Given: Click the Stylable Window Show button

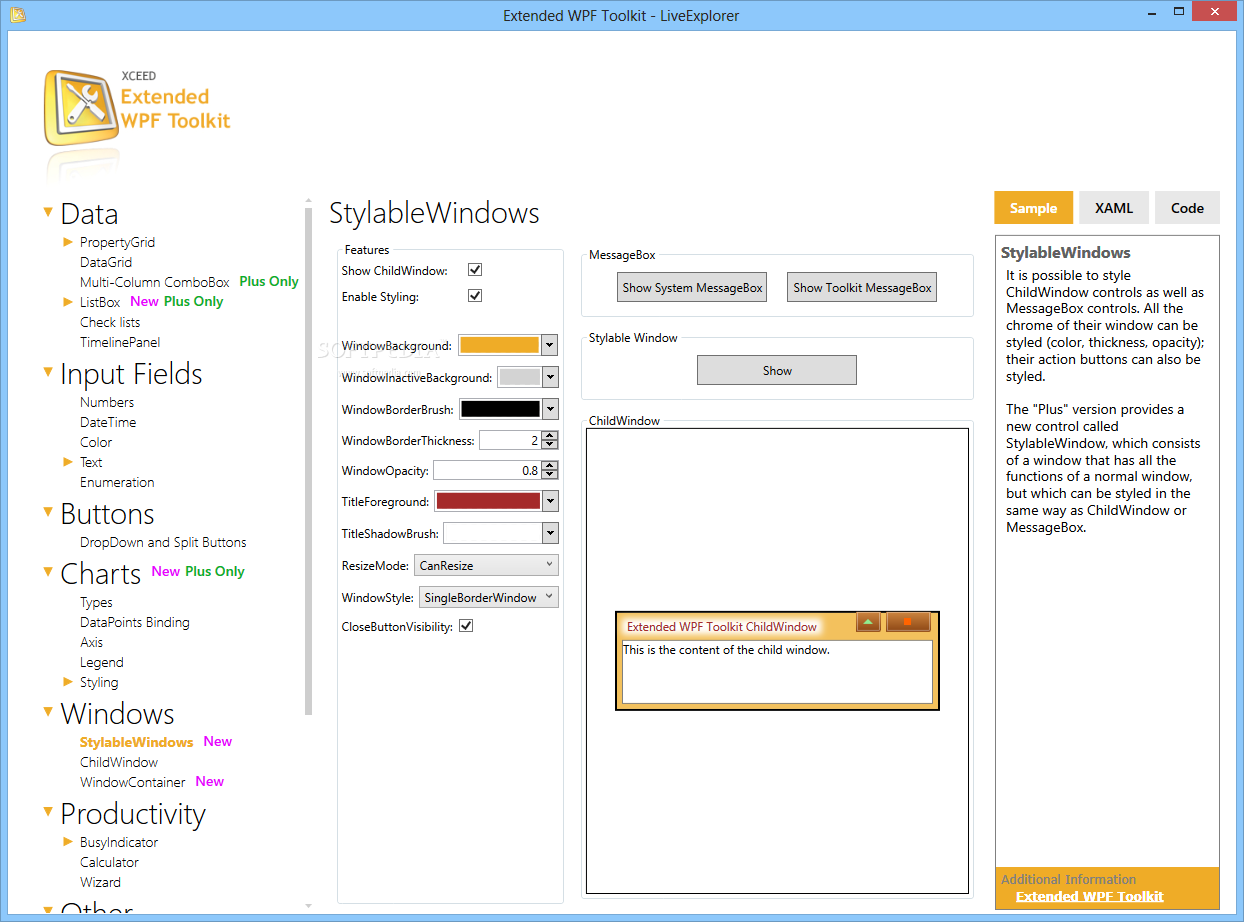Looking at the screenshot, I should click(777, 370).
